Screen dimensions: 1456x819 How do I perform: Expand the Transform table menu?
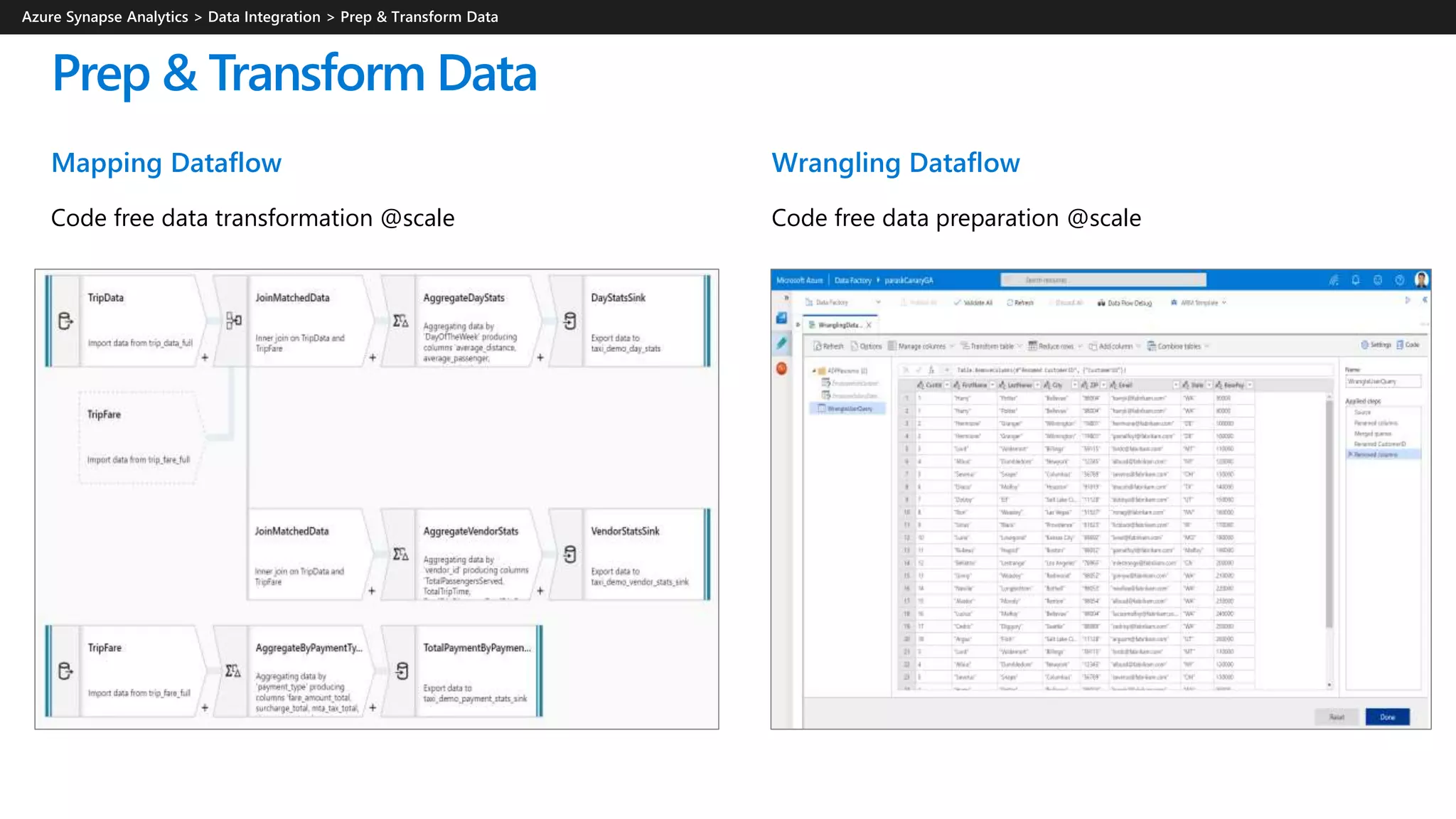pos(992,346)
